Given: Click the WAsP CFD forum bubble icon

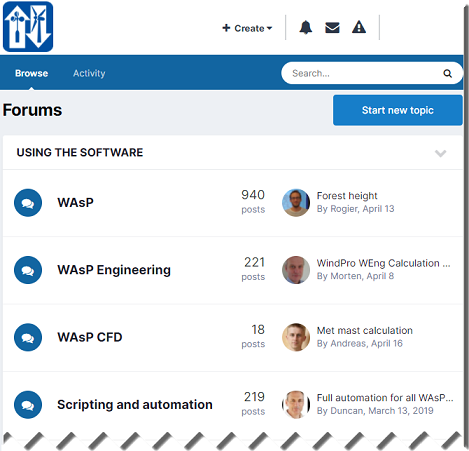Looking at the screenshot, I should click(x=28, y=337).
